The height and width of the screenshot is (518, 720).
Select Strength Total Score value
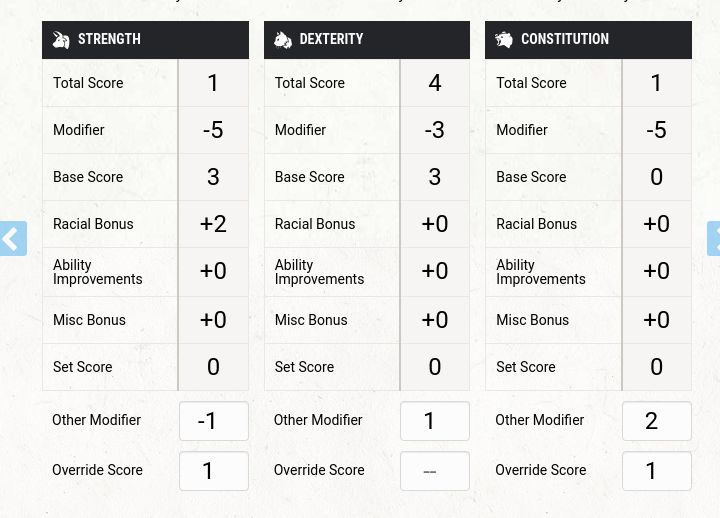(x=213, y=83)
